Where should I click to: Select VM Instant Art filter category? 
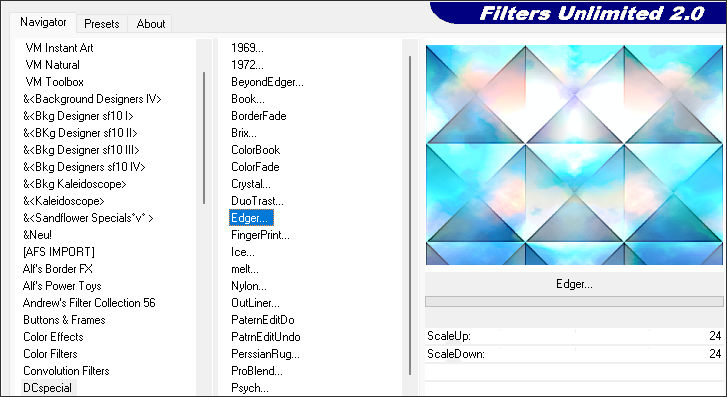tap(59, 48)
